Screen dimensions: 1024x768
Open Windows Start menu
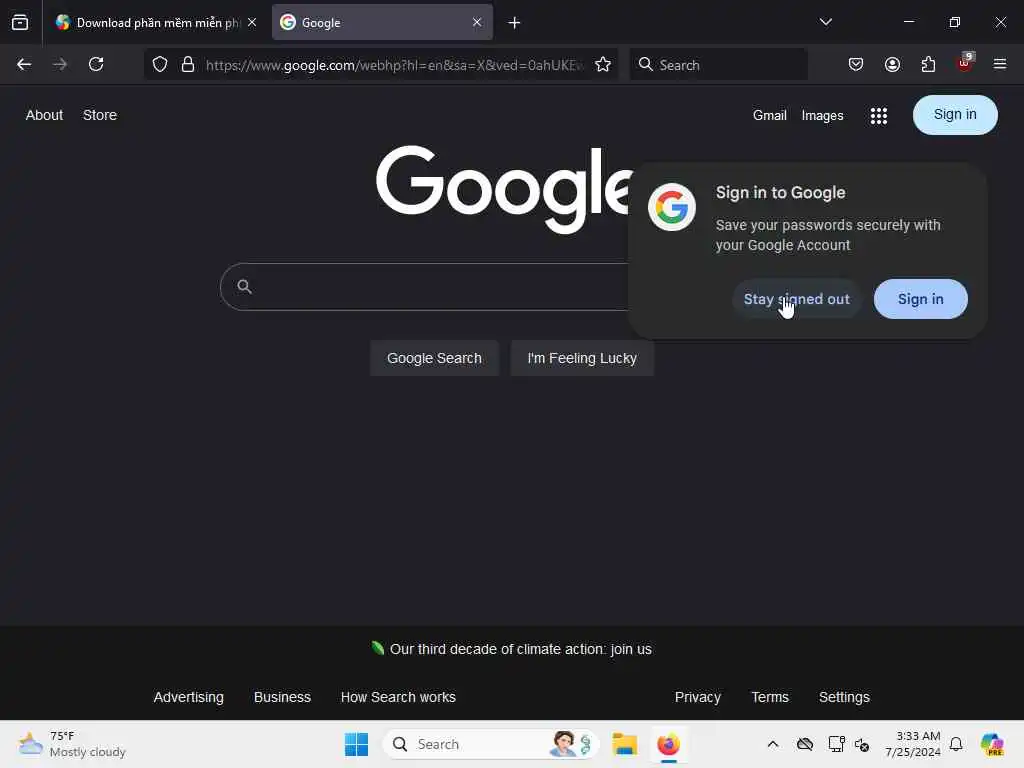tap(356, 744)
